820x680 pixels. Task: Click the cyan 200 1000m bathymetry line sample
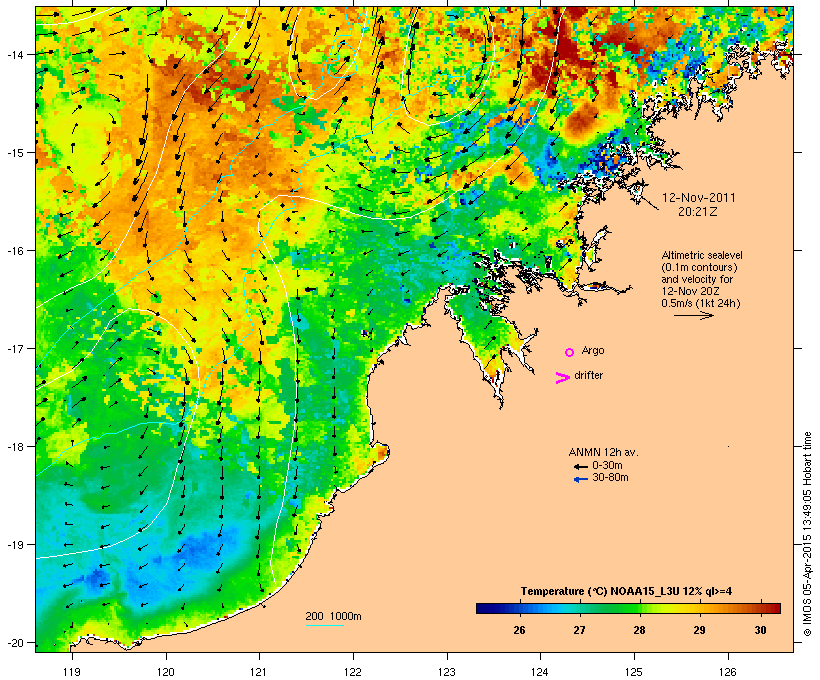[325, 625]
